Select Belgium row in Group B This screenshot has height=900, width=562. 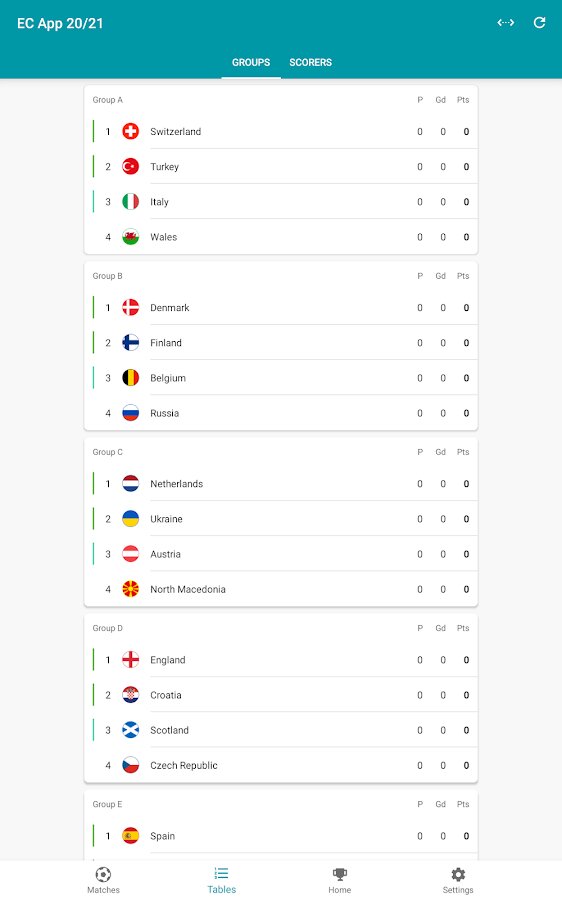point(281,378)
